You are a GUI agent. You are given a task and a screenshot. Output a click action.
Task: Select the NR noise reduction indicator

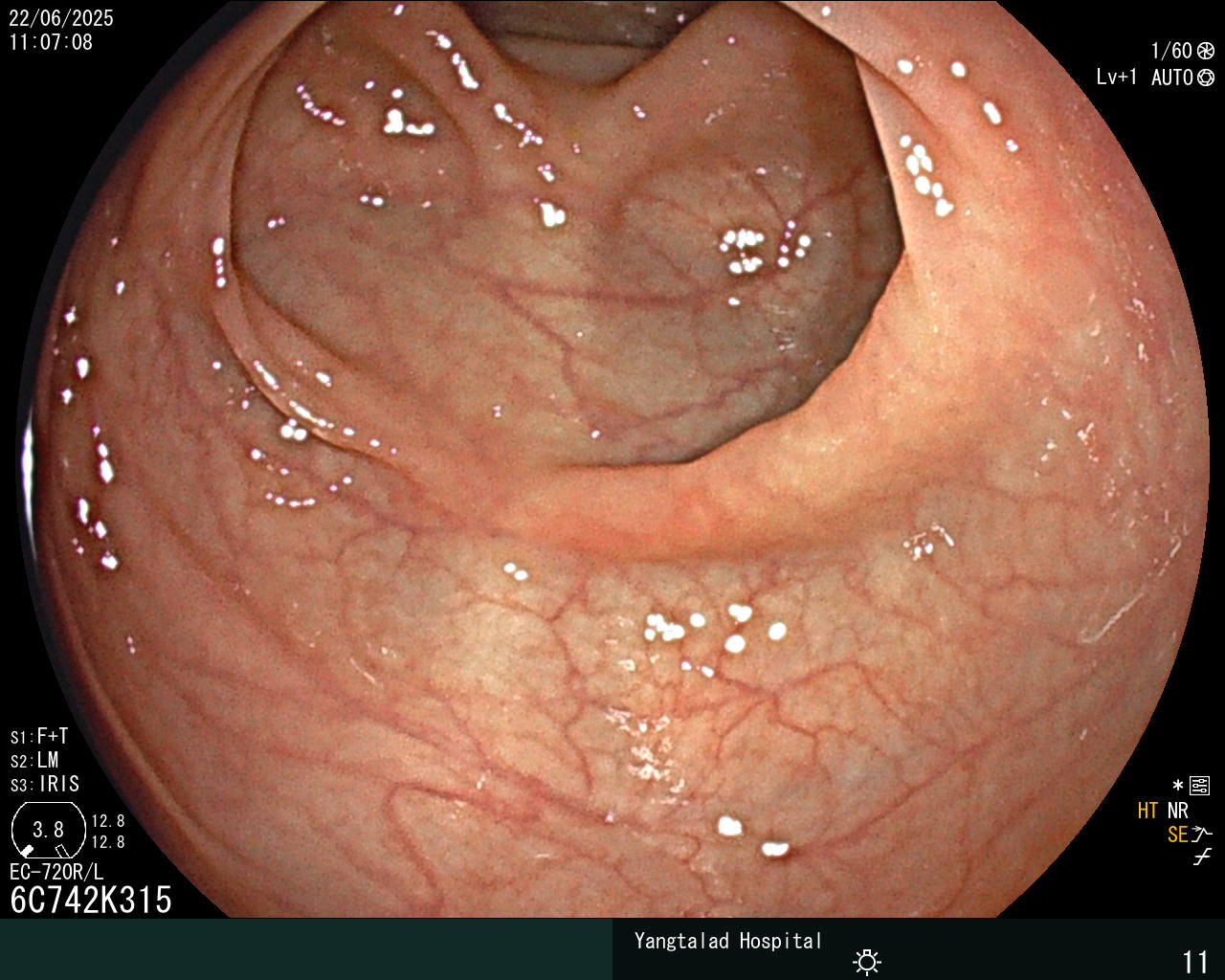coord(1177,811)
